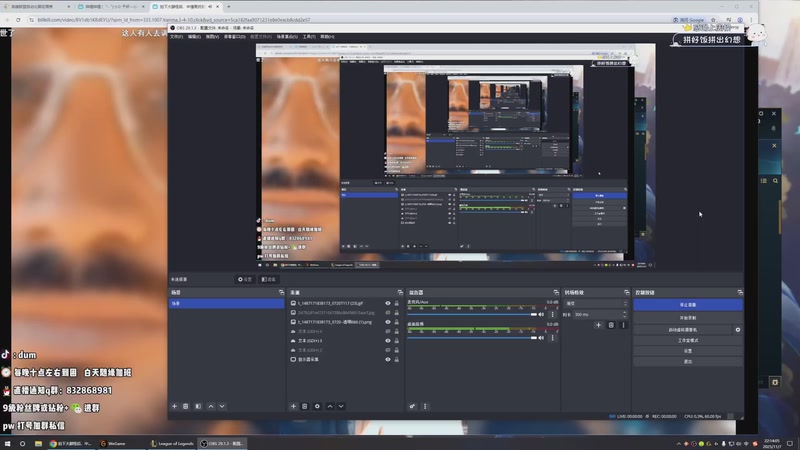The width and height of the screenshot is (800, 450).
Task: Open virtual camera settings gear icon
Action: (738, 329)
